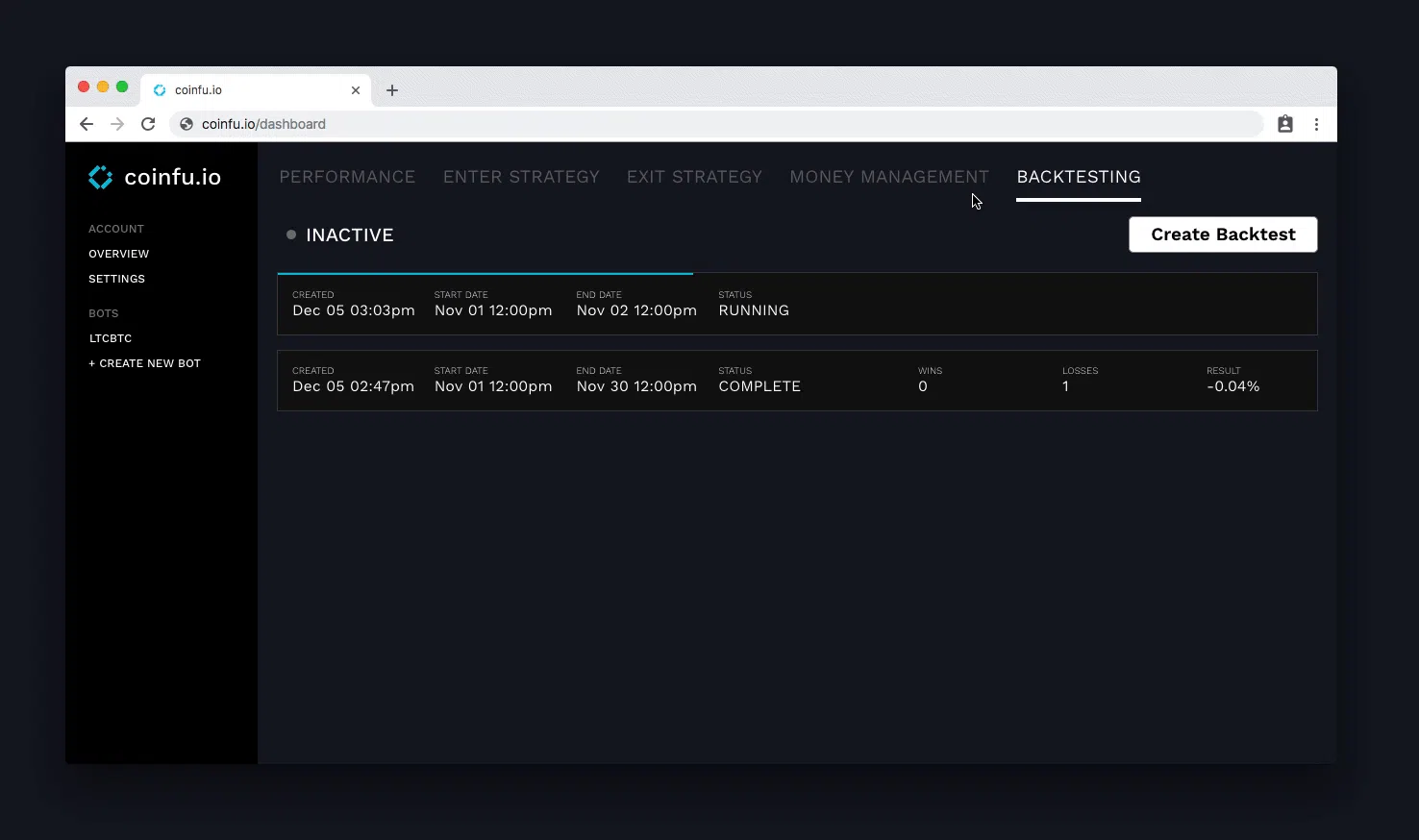
Task: Click the Wins value 0
Action: [x=923, y=386]
